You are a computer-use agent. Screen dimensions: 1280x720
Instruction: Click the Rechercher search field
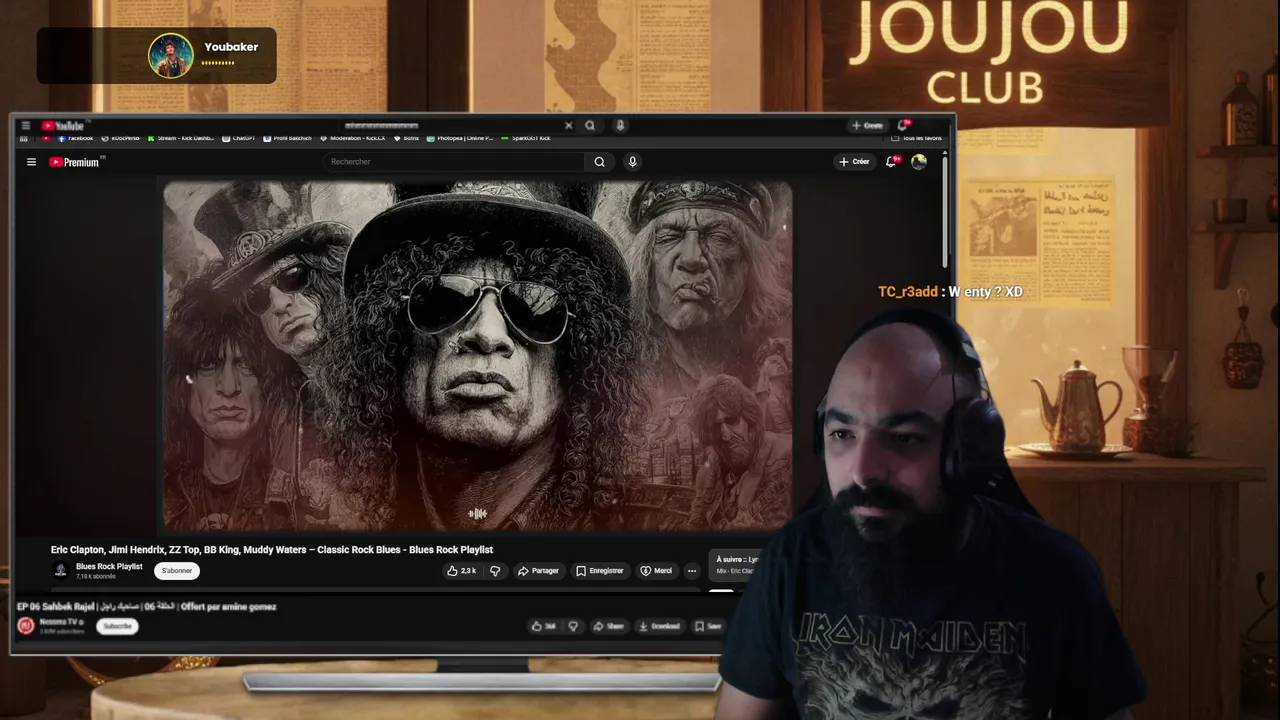click(x=455, y=162)
